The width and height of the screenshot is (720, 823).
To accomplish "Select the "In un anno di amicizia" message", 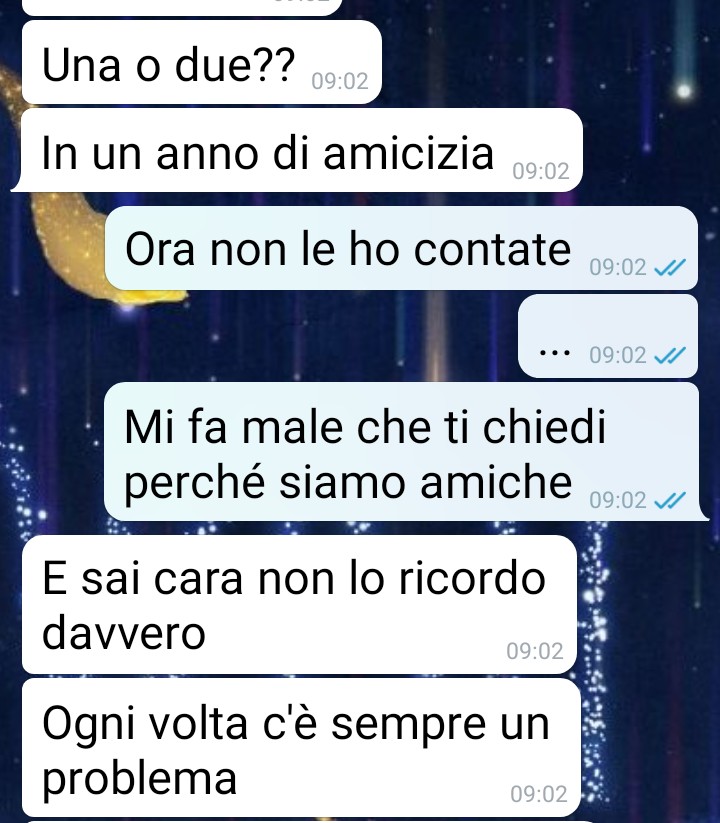I will click(x=297, y=150).
